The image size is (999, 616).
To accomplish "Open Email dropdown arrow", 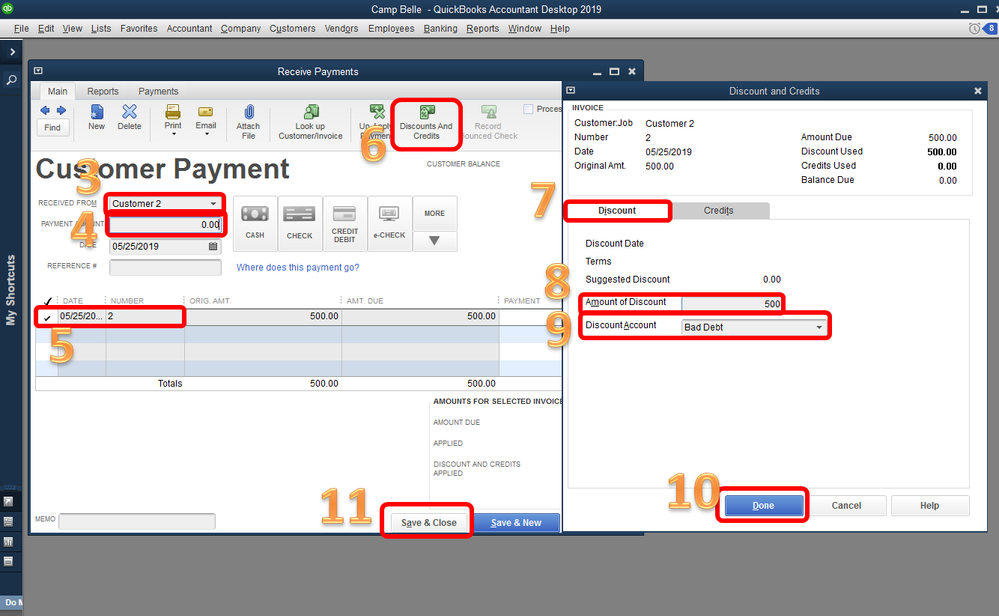I will [x=206, y=134].
